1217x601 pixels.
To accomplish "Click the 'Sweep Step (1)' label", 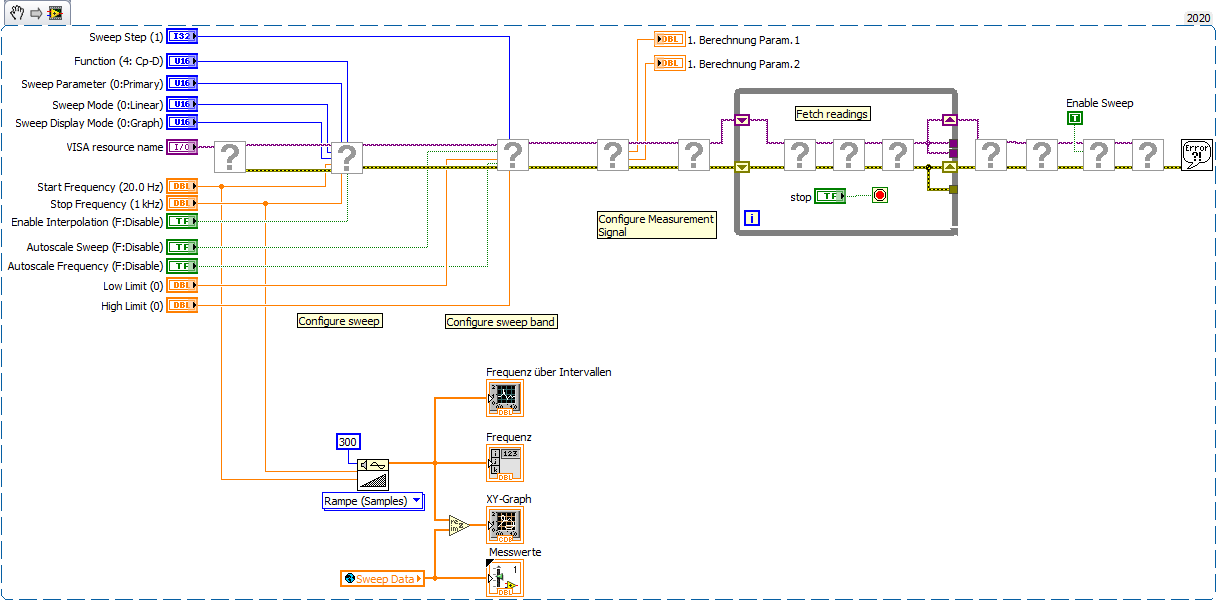I will 125,37.
